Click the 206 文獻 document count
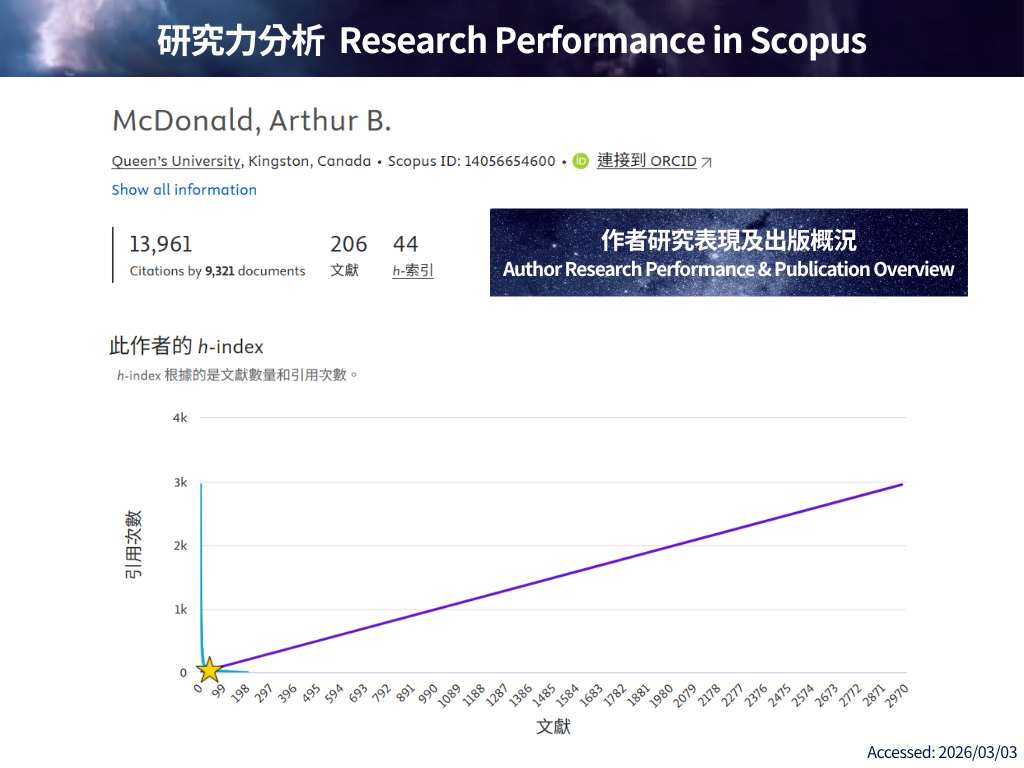This screenshot has width=1024, height=768. 348,244
